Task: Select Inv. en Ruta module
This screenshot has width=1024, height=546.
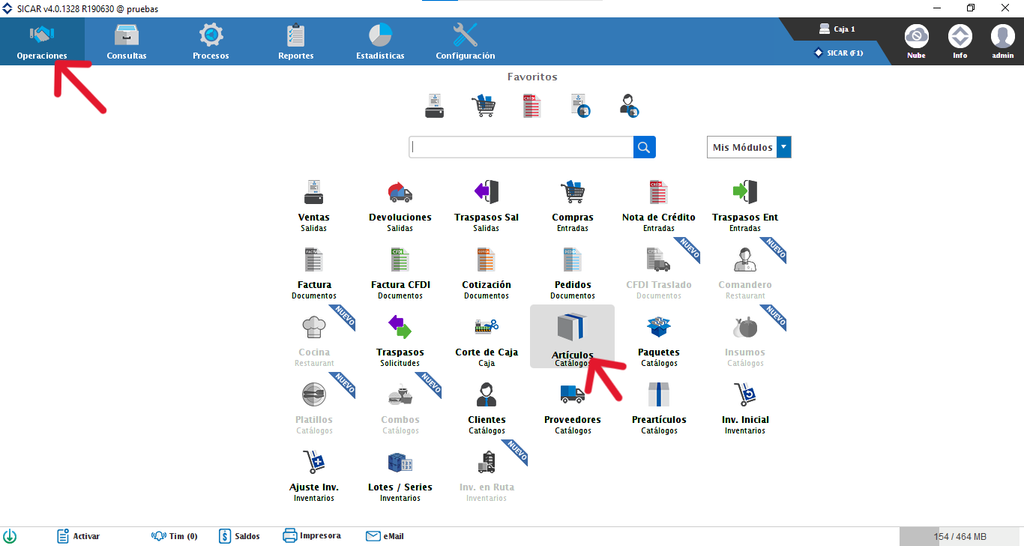Action: click(487, 475)
